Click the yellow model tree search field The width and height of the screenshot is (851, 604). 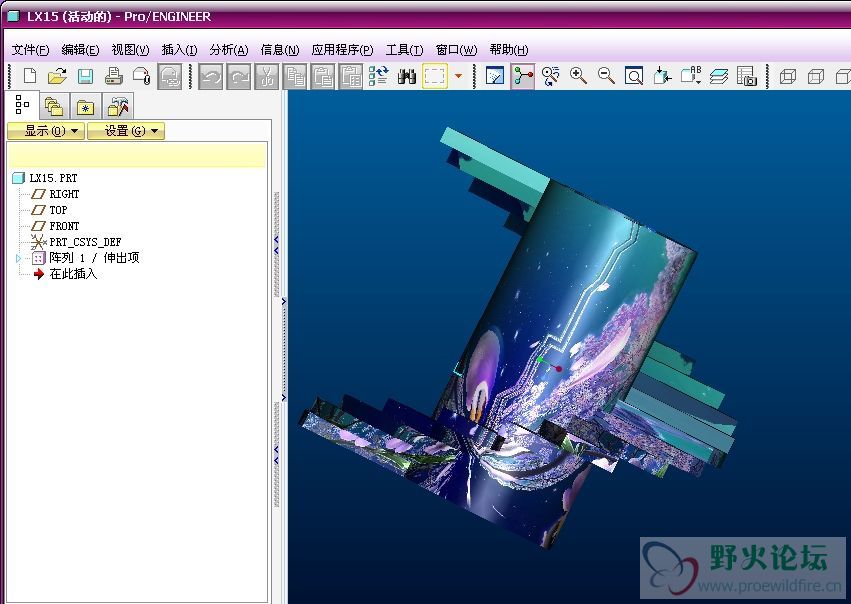click(x=137, y=155)
